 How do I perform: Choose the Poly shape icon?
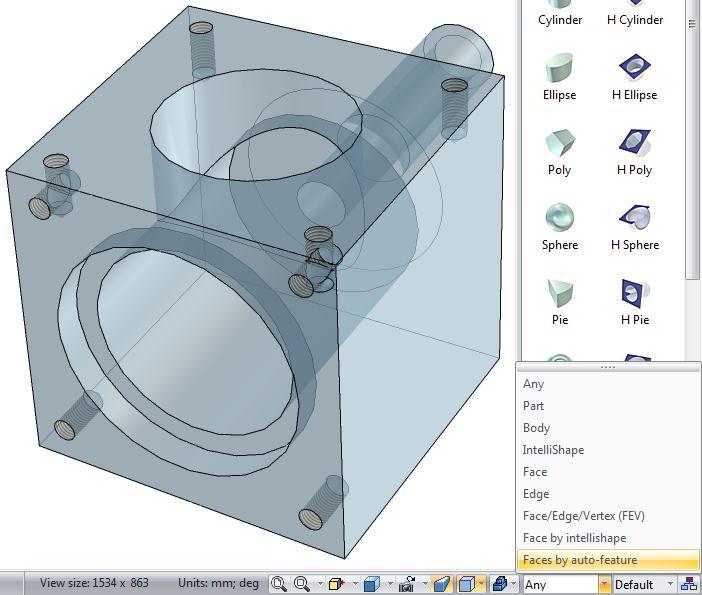[560, 142]
